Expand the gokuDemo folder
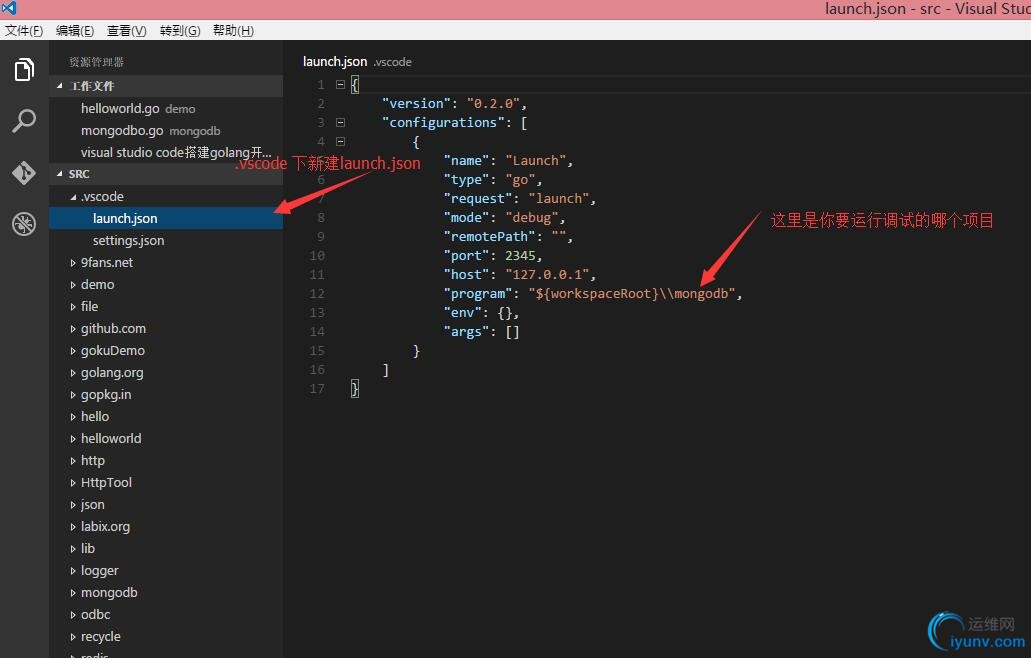The image size is (1031, 658). point(73,351)
